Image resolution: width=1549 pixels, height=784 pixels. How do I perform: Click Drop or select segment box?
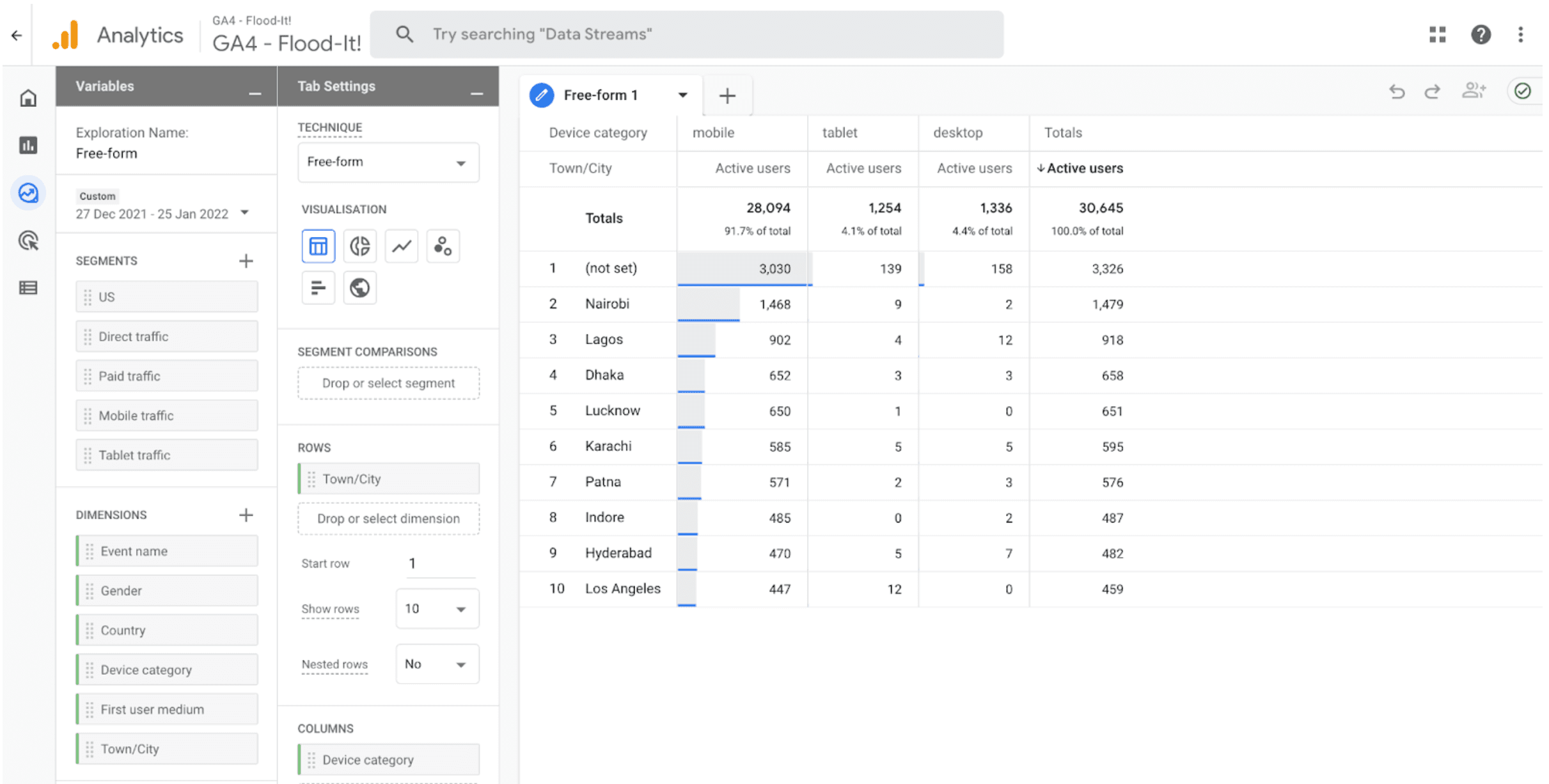point(388,383)
